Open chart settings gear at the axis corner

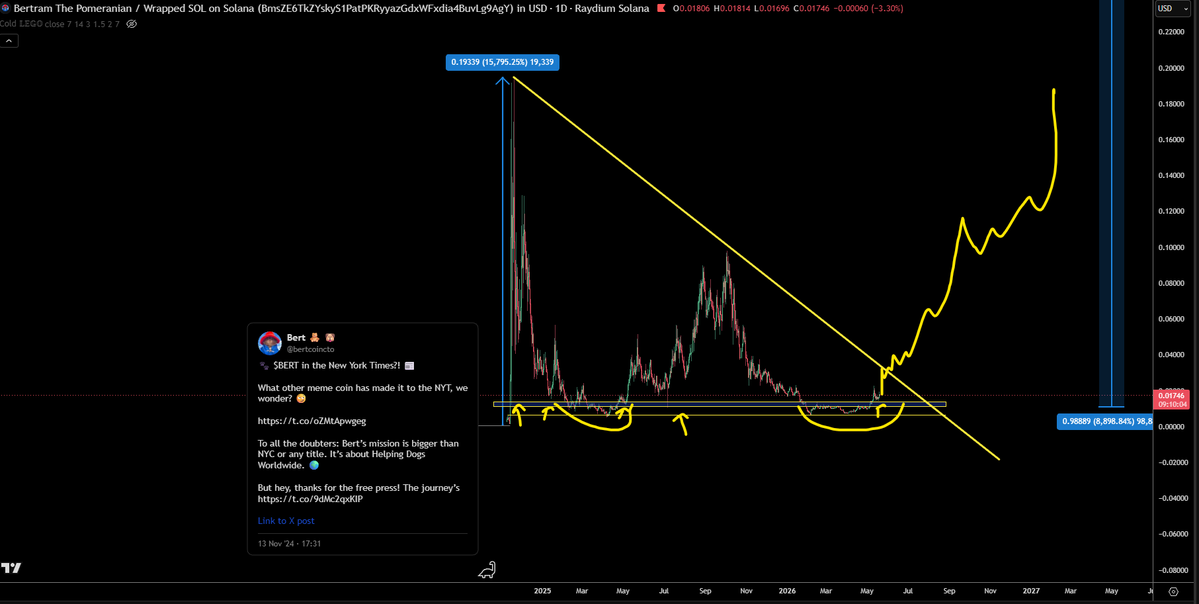1173,591
